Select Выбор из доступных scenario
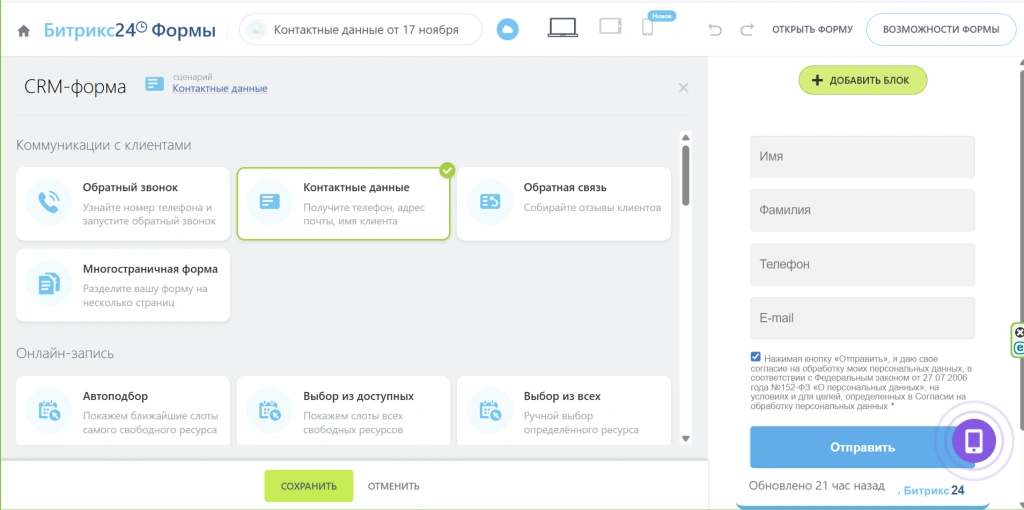The height and width of the screenshot is (510, 1024). (x=344, y=411)
